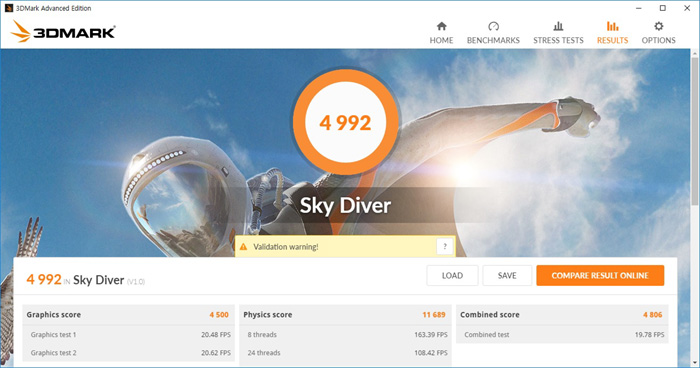Screen dimensions: 700x368
Task: Open the Home icon in navigation
Action: [x=442, y=26]
